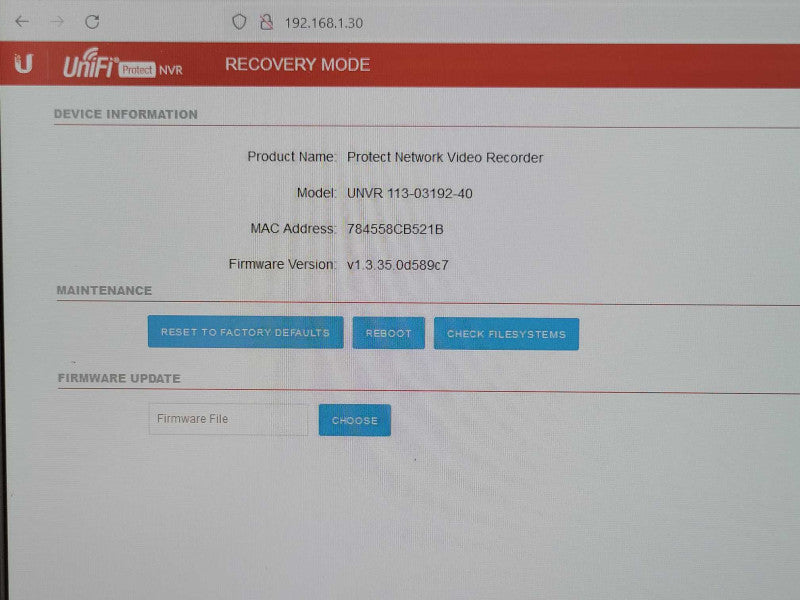This screenshot has width=800, height=600.
Task: Click the insecure connection padlock icon
Action: click(x=266, y=22)
